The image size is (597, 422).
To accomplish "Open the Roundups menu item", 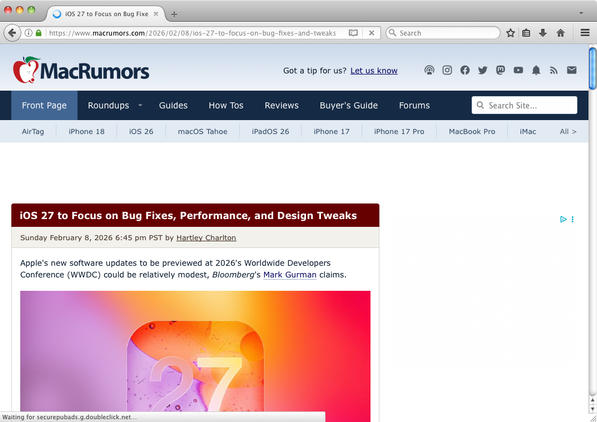I will (x=109, y=105).
